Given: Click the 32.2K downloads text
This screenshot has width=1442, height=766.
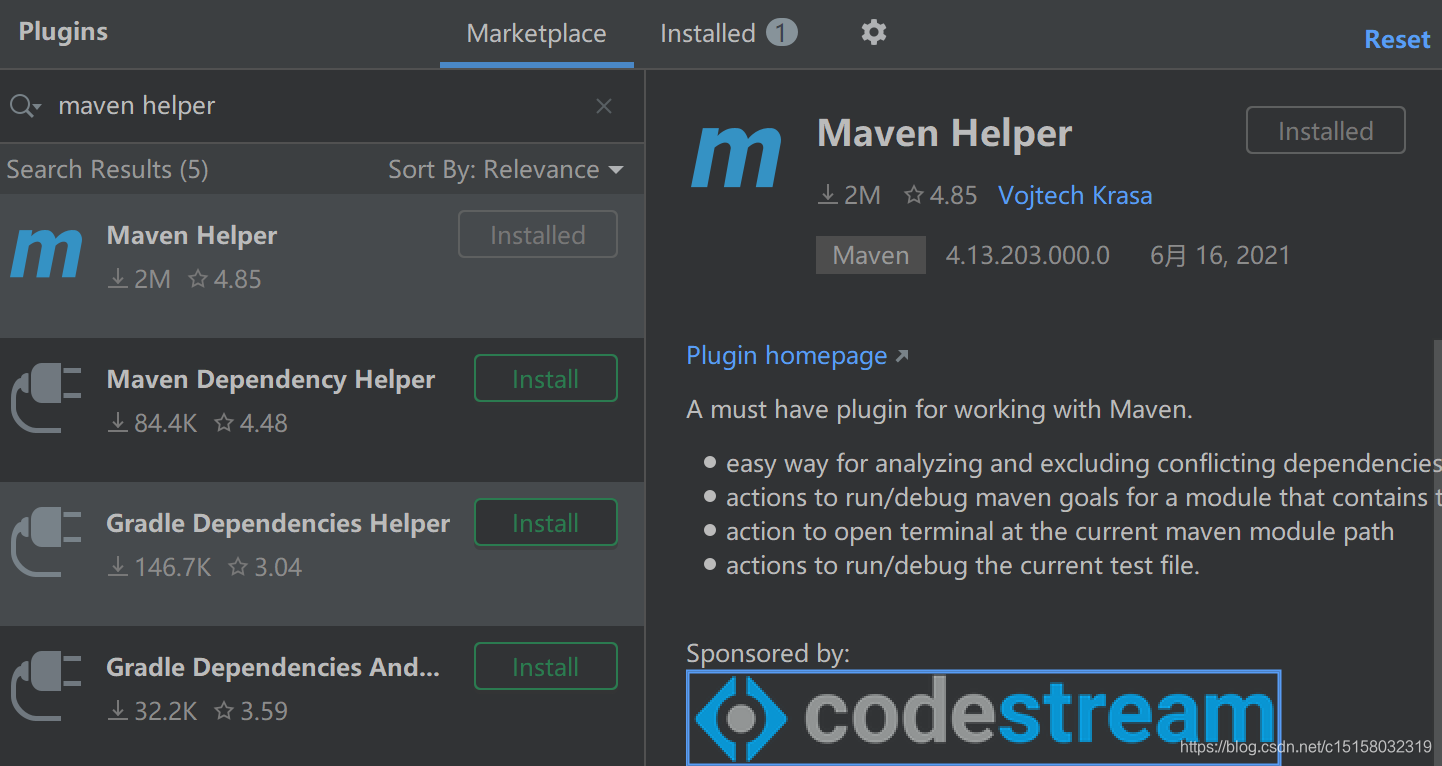Looking at the screenshot, I should [x=166, y=711].
